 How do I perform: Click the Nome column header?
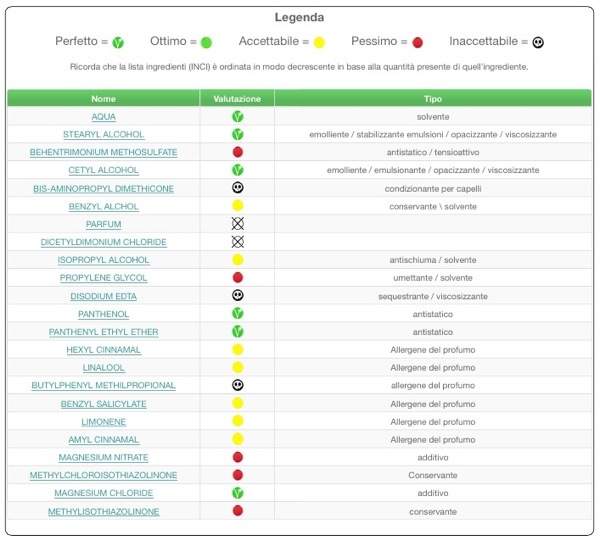click(x=104, y=99)
